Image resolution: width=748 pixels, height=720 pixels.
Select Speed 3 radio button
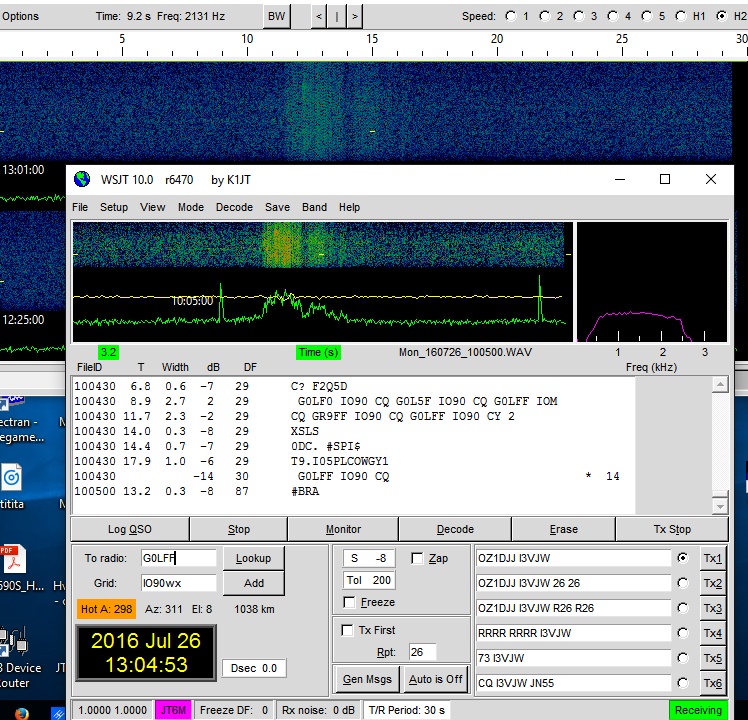[579, 16]
